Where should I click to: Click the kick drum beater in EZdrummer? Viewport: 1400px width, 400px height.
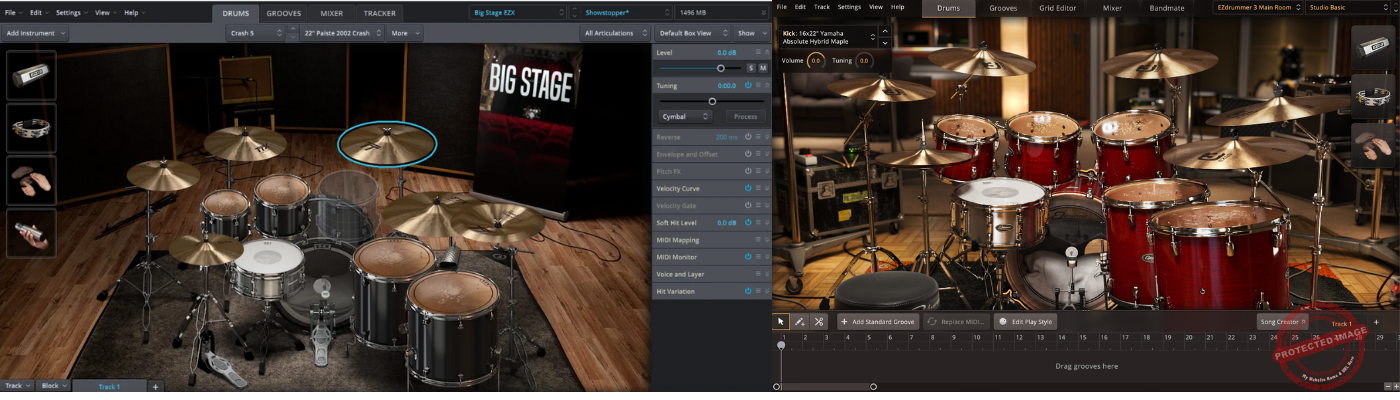coord(1071,255)
